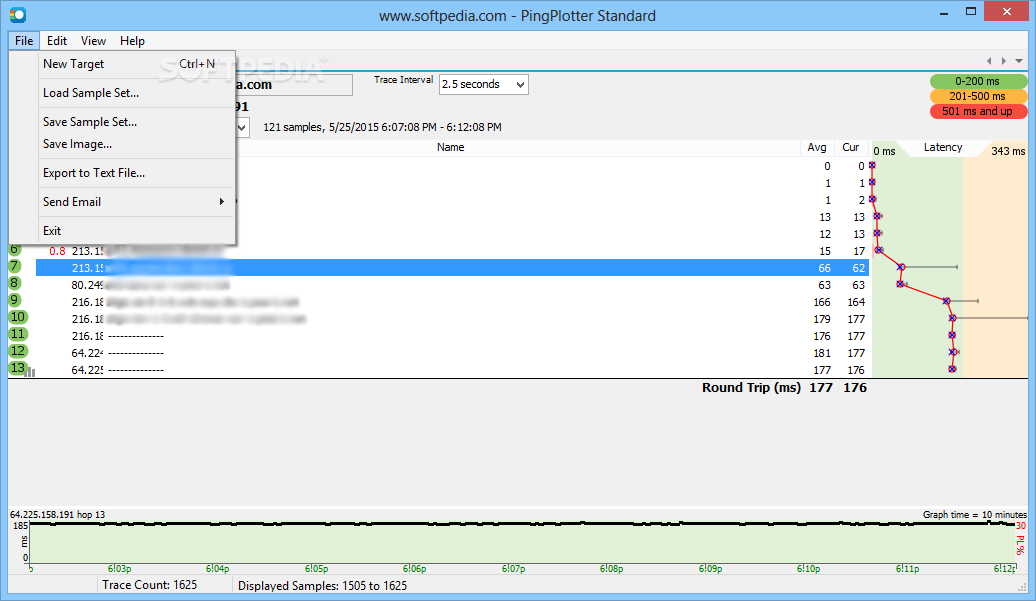Select hop 9 green circle icon

click(x=15, y=300)
